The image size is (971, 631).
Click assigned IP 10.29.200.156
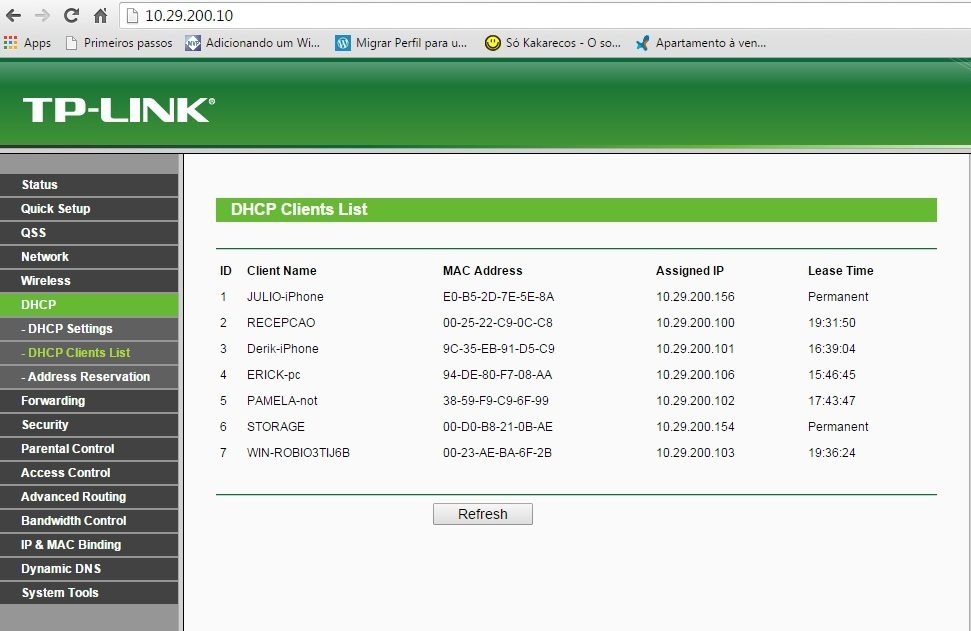(695, 297)
